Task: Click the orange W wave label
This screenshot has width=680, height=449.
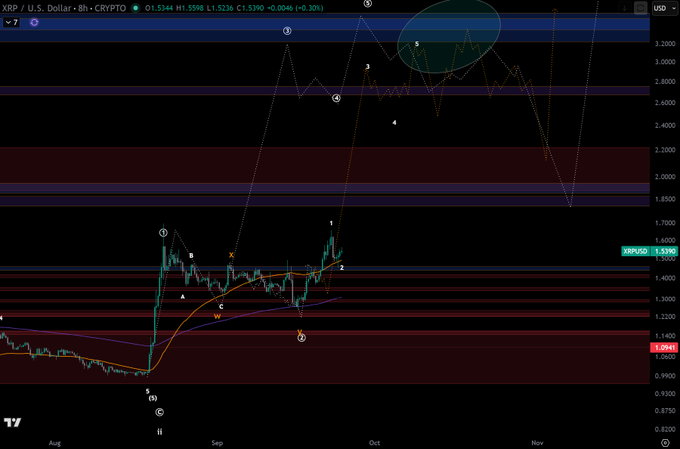Action: tap(217, 317)
